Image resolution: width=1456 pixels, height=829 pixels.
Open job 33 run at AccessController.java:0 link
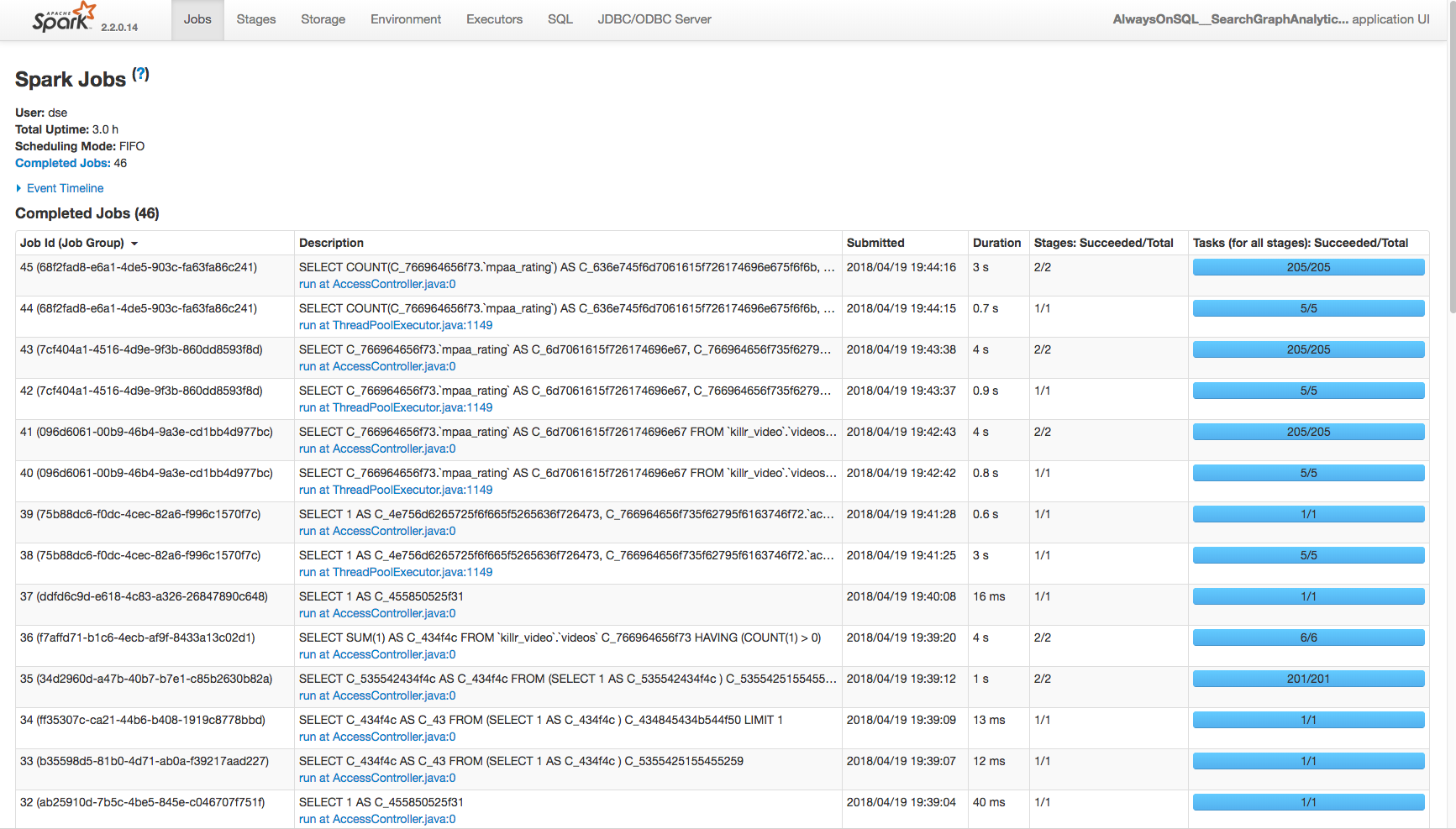click(377, 778)
